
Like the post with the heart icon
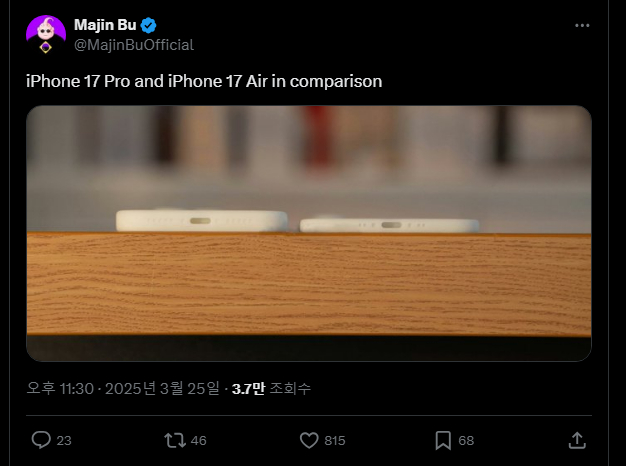tap(309, 440)
